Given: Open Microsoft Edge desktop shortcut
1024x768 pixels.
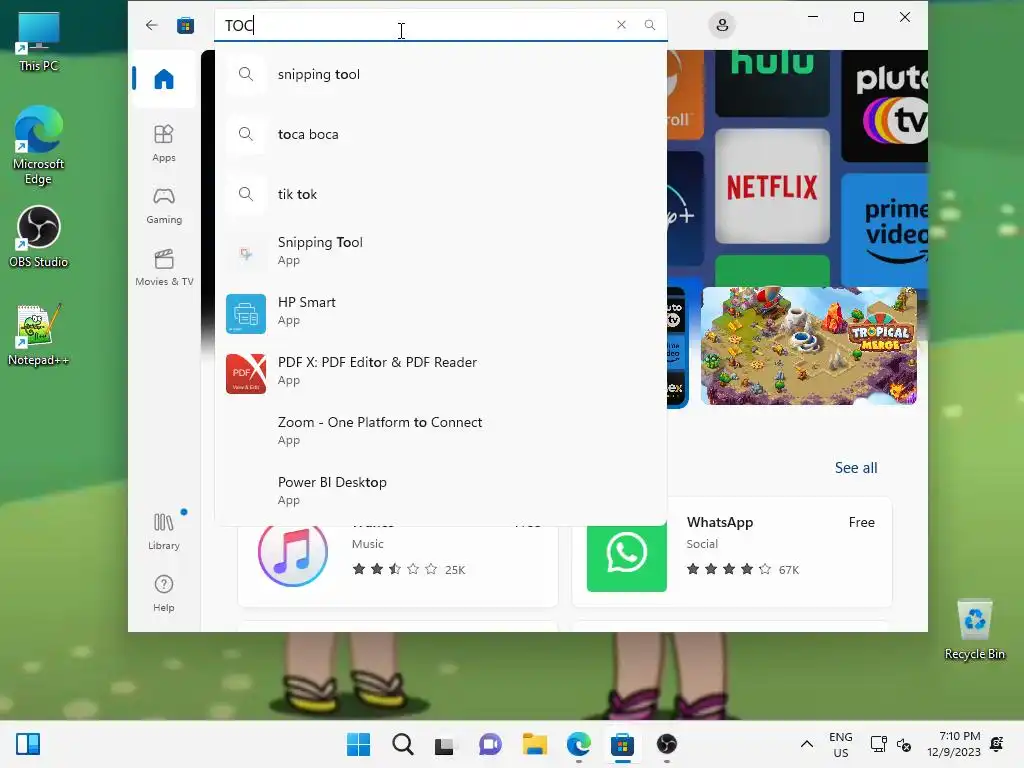Looking at the screenshot, I should tap(39, 146).
